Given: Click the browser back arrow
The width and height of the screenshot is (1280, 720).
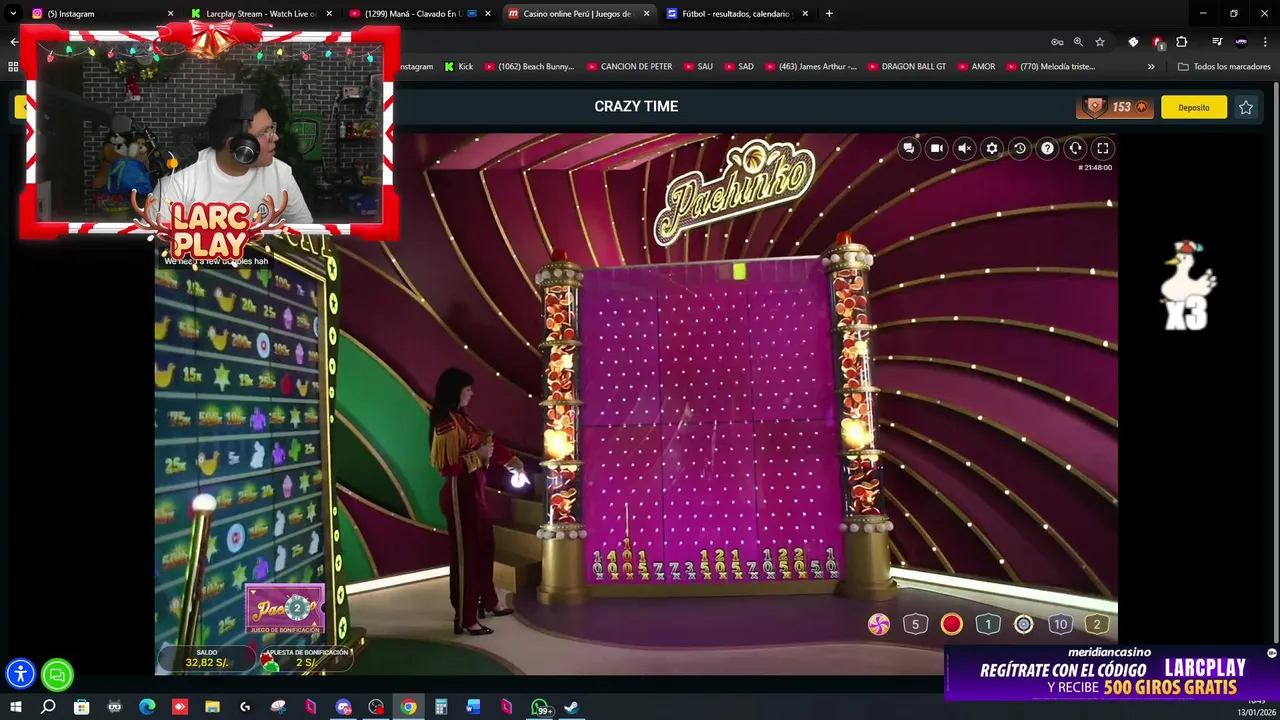Looking at the screenshot, I should click(14, 42).
